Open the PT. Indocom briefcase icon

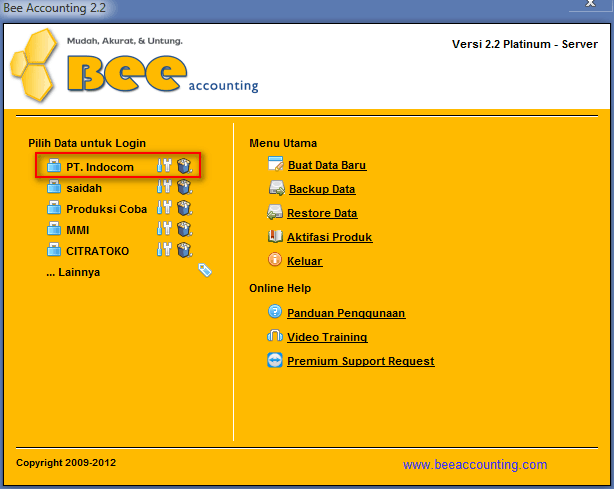(x=54, y=166)
